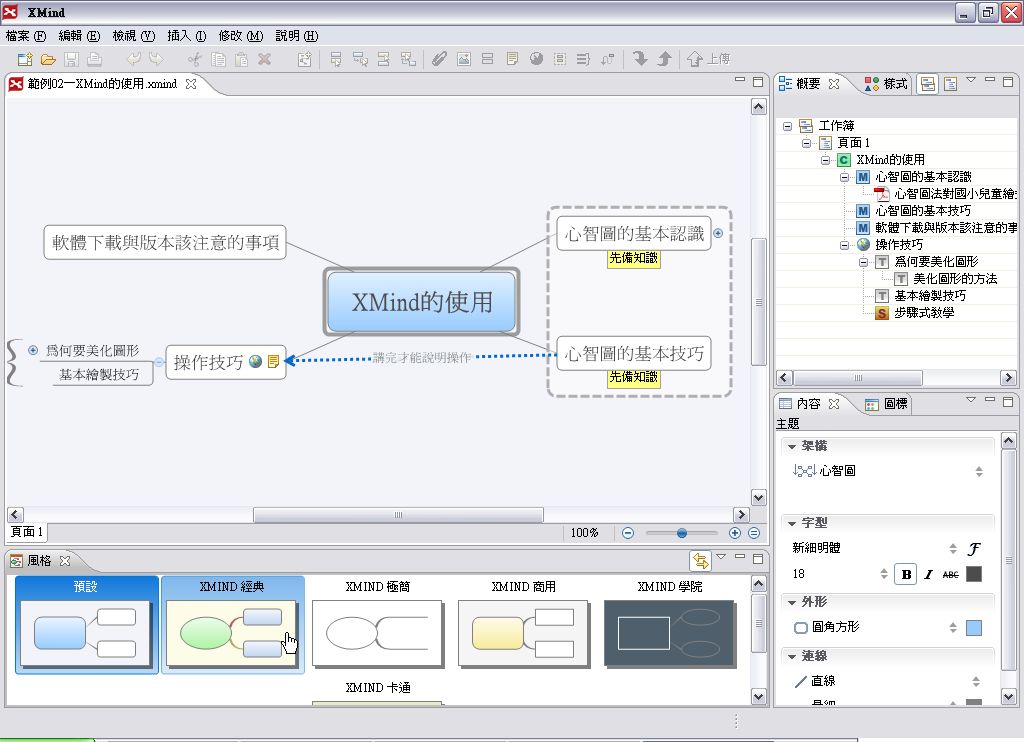Click the Paste clipboard icon

[x=241, y=59]
